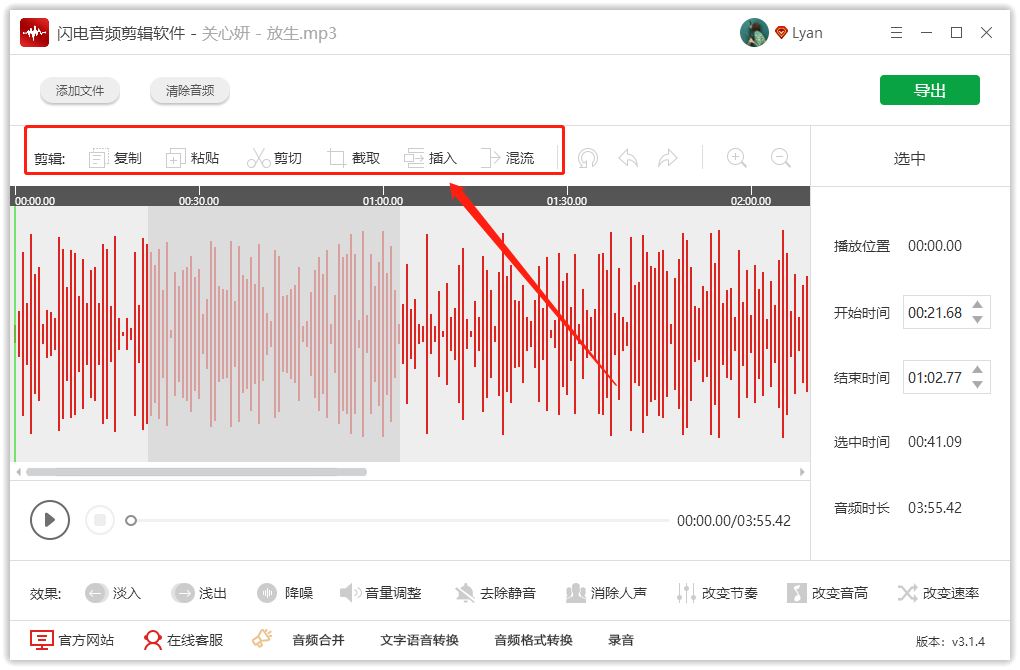Decrease the start time (开始时间) value
1020x670 pixels.
[977, 319]
